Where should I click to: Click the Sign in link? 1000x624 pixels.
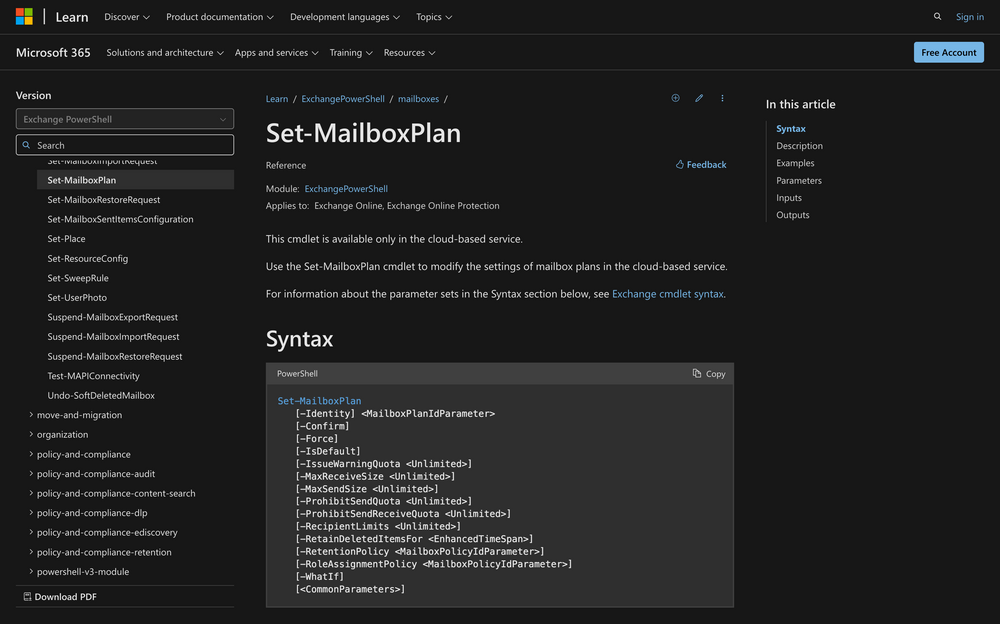coord(969,17)
